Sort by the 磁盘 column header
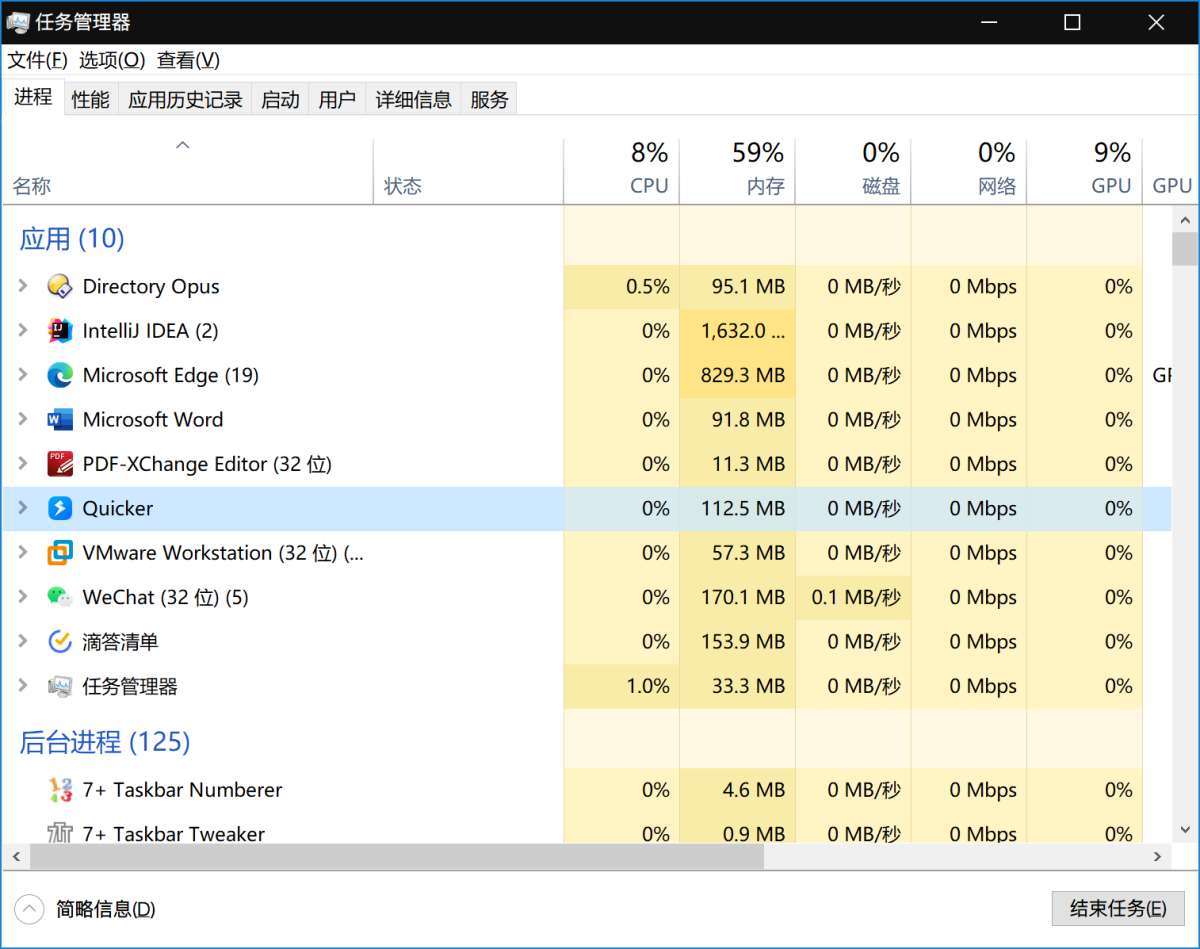Viewport: 1200px width, 949px height. 853,171
